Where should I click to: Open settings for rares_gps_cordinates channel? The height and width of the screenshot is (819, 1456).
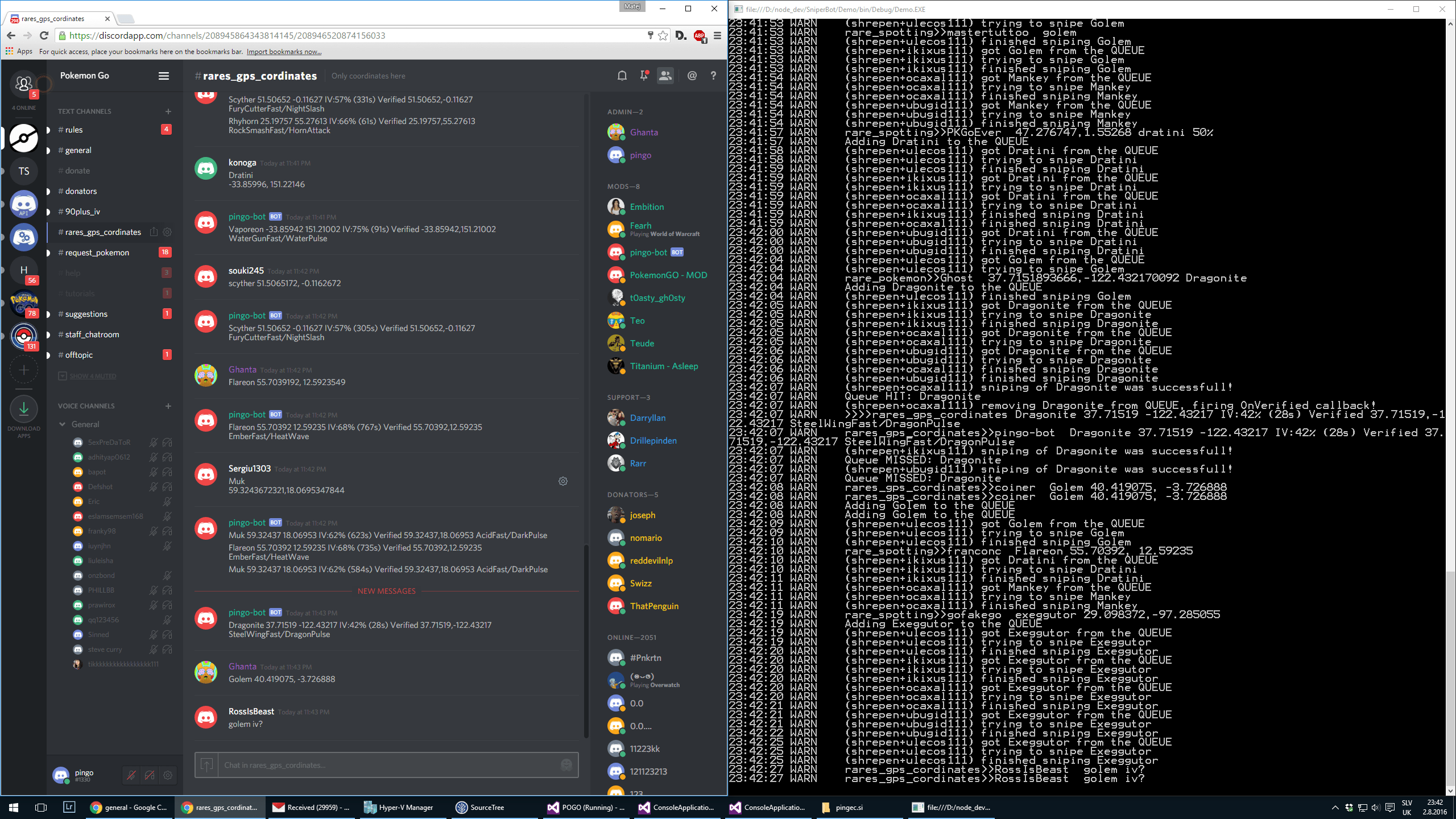[x=167, y=231]
